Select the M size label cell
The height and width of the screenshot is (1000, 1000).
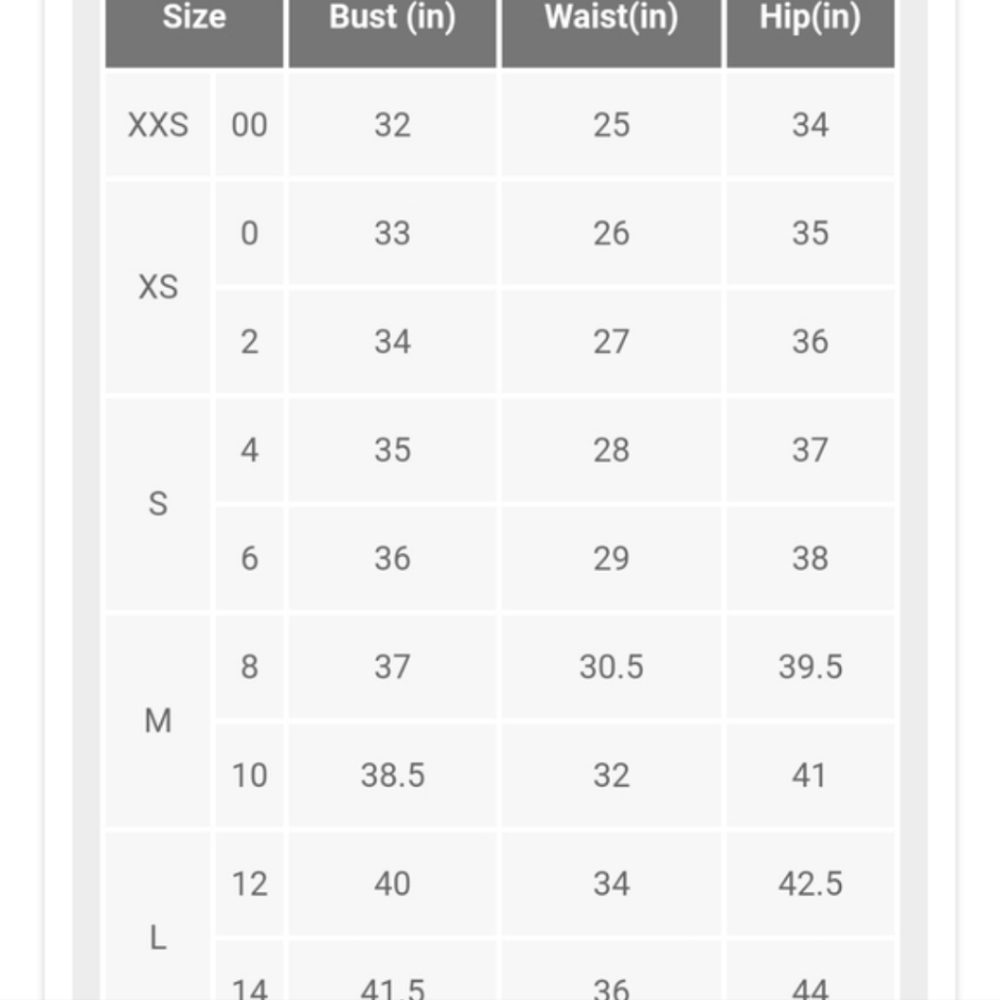158,721
